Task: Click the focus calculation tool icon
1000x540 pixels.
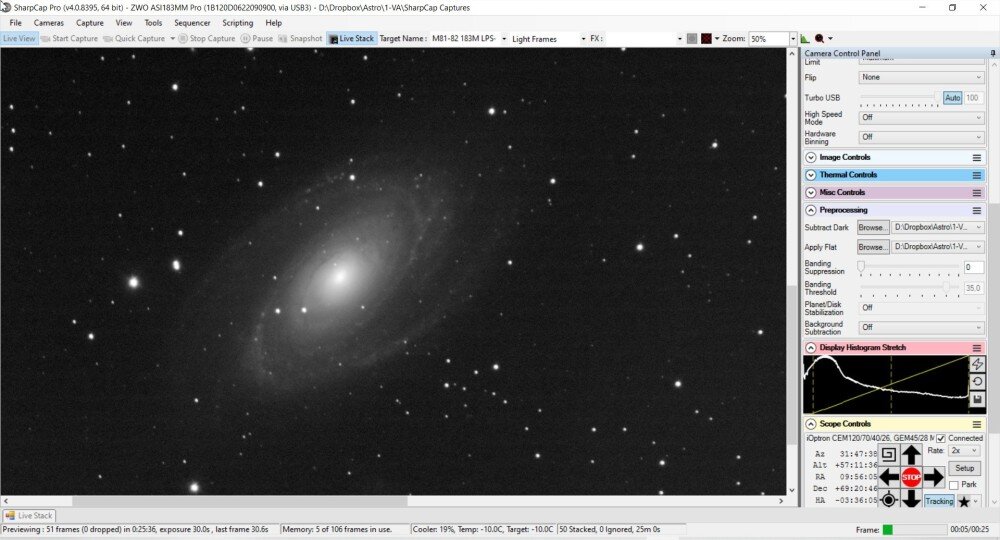Action: (820, 38)
